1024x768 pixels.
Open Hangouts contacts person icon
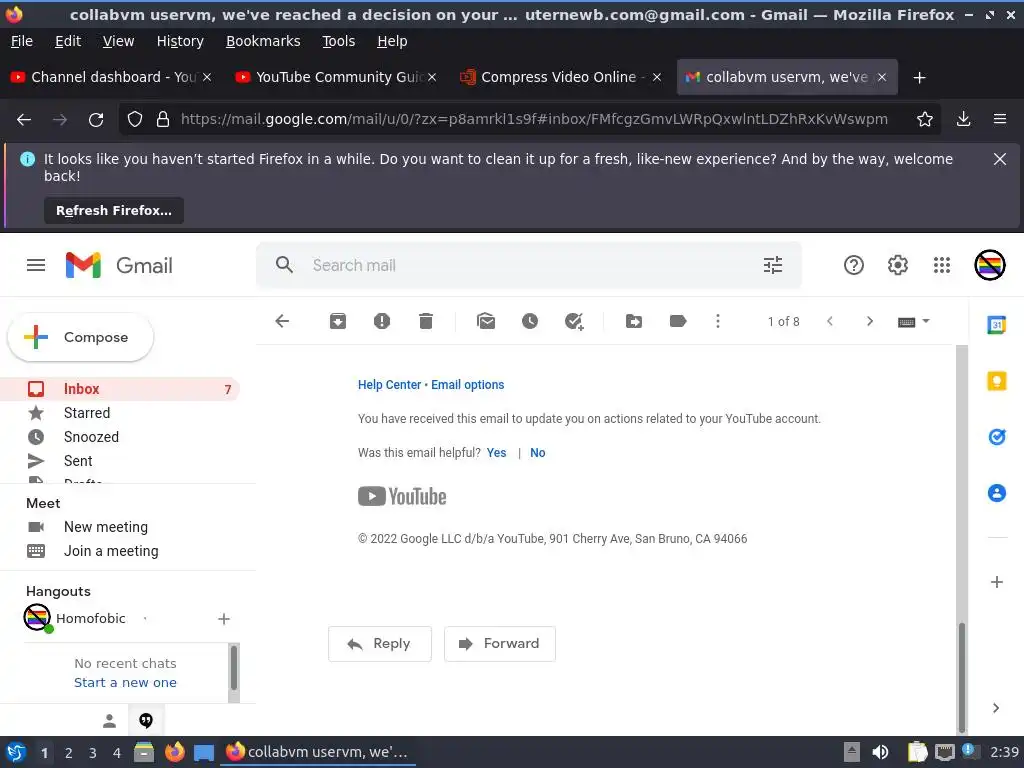(x=109, y=721)
